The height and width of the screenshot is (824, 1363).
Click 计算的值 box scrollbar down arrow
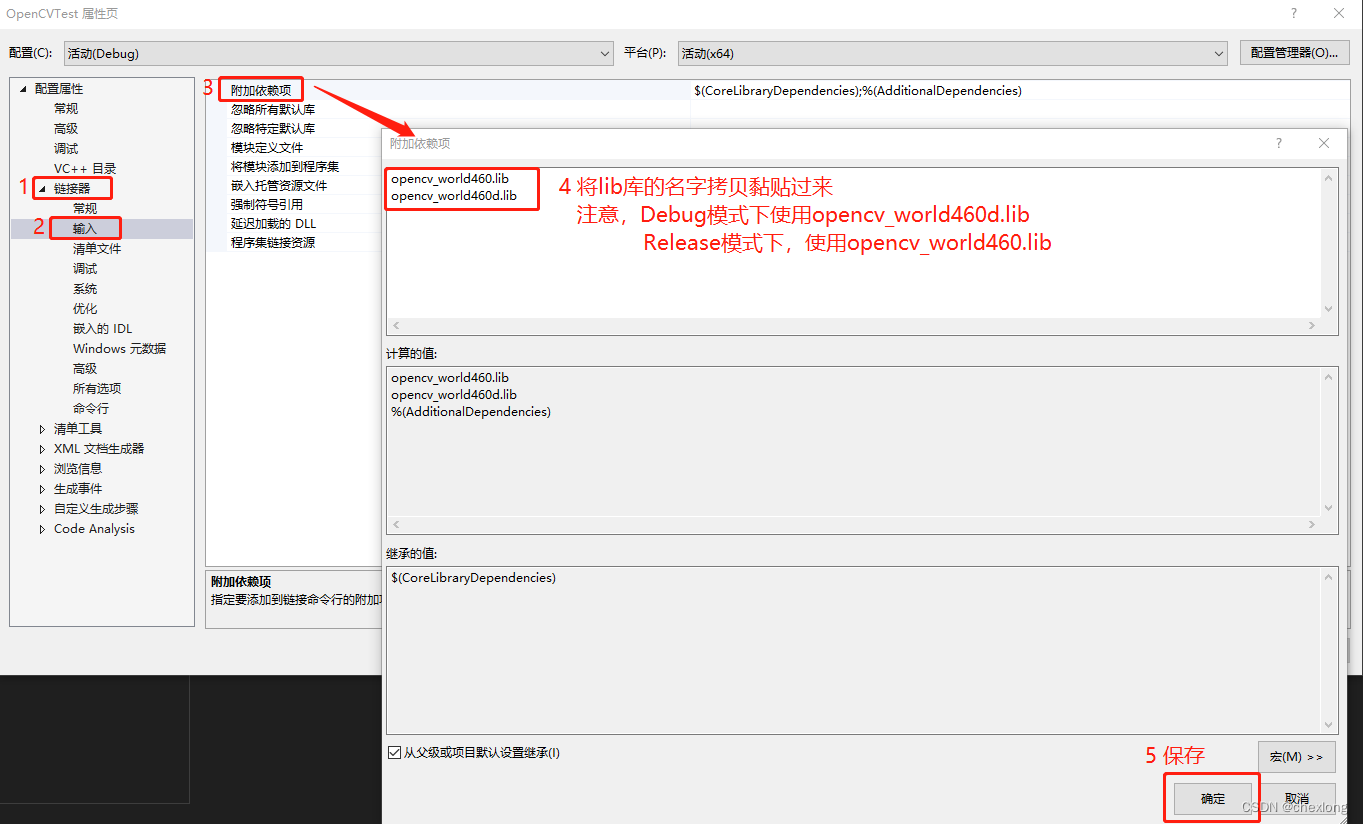[x=1329, y=508]
